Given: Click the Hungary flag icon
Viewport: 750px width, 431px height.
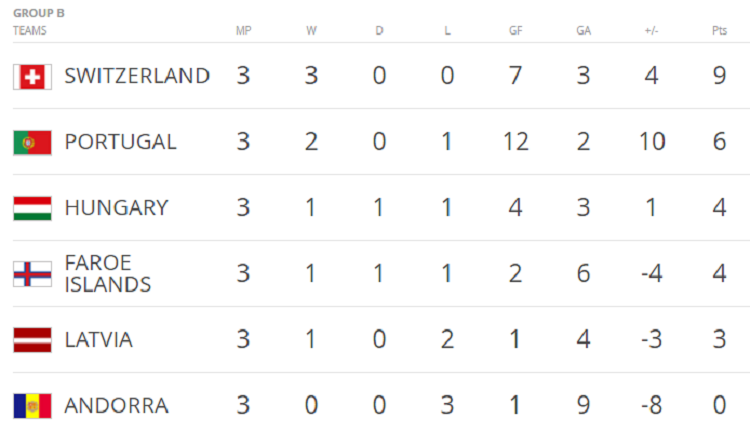Looking at the screenshot, I should (33, 209).
